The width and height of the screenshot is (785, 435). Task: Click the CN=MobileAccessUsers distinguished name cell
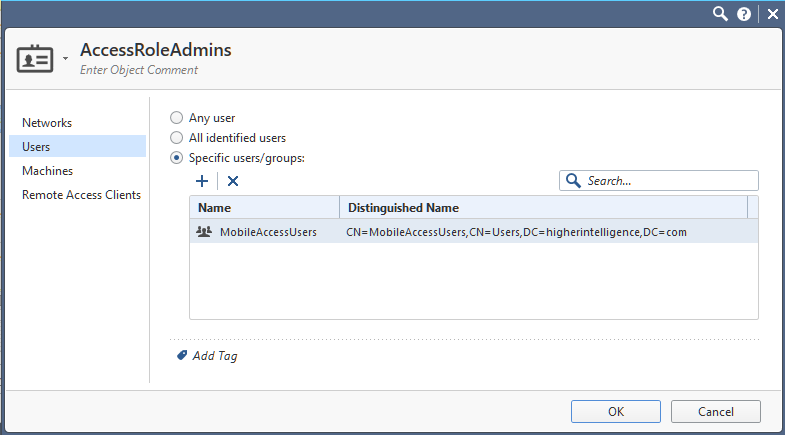pos(516,232)
